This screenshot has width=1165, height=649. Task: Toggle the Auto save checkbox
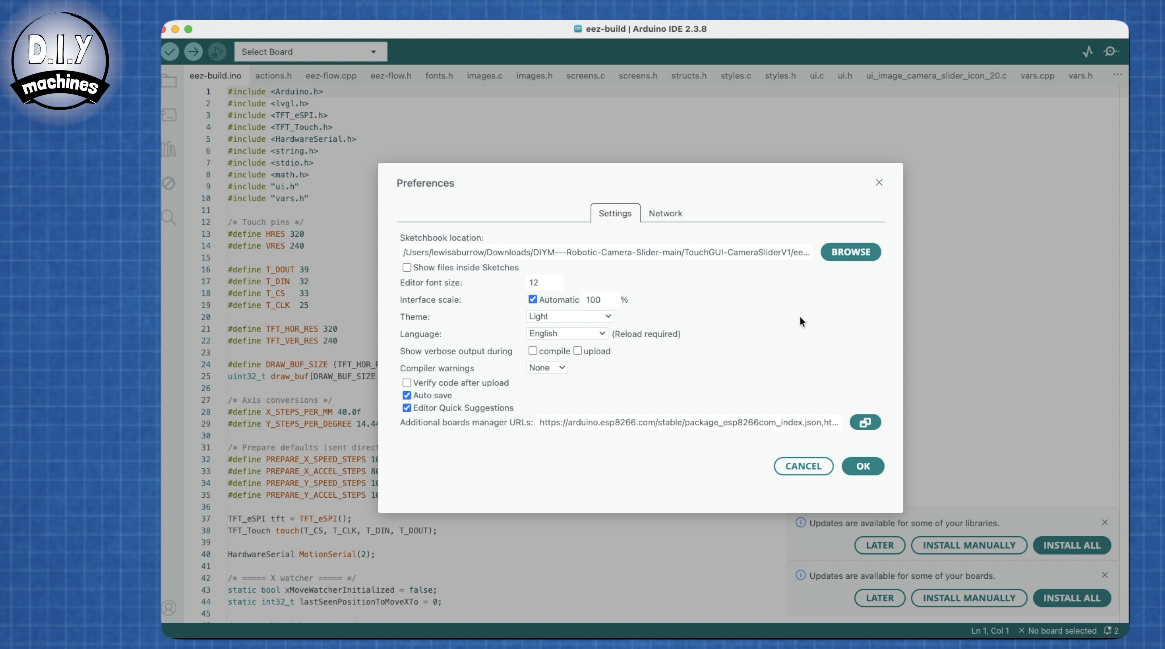click(406, 396)
